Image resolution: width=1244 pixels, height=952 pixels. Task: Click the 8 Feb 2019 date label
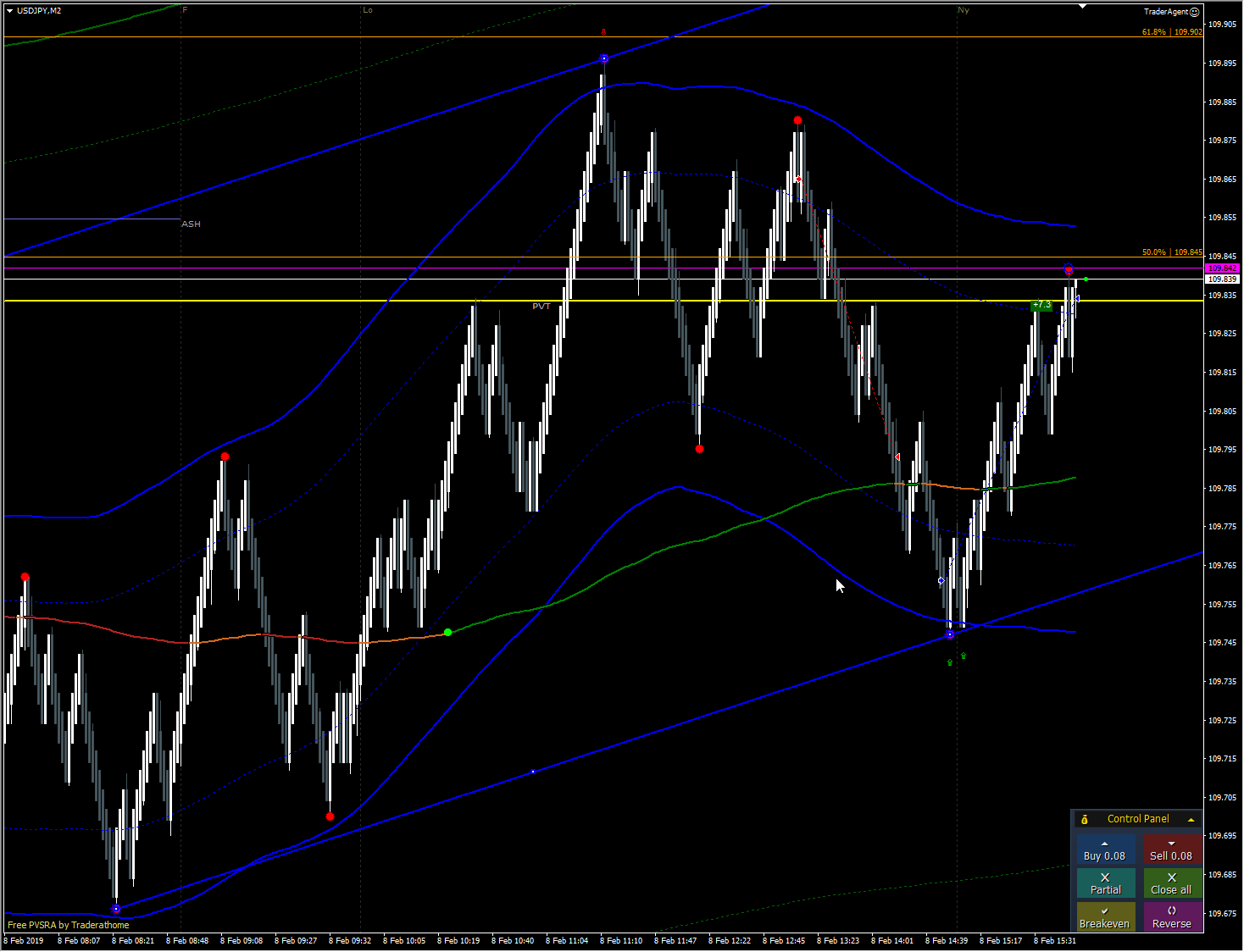coord(24,940)
